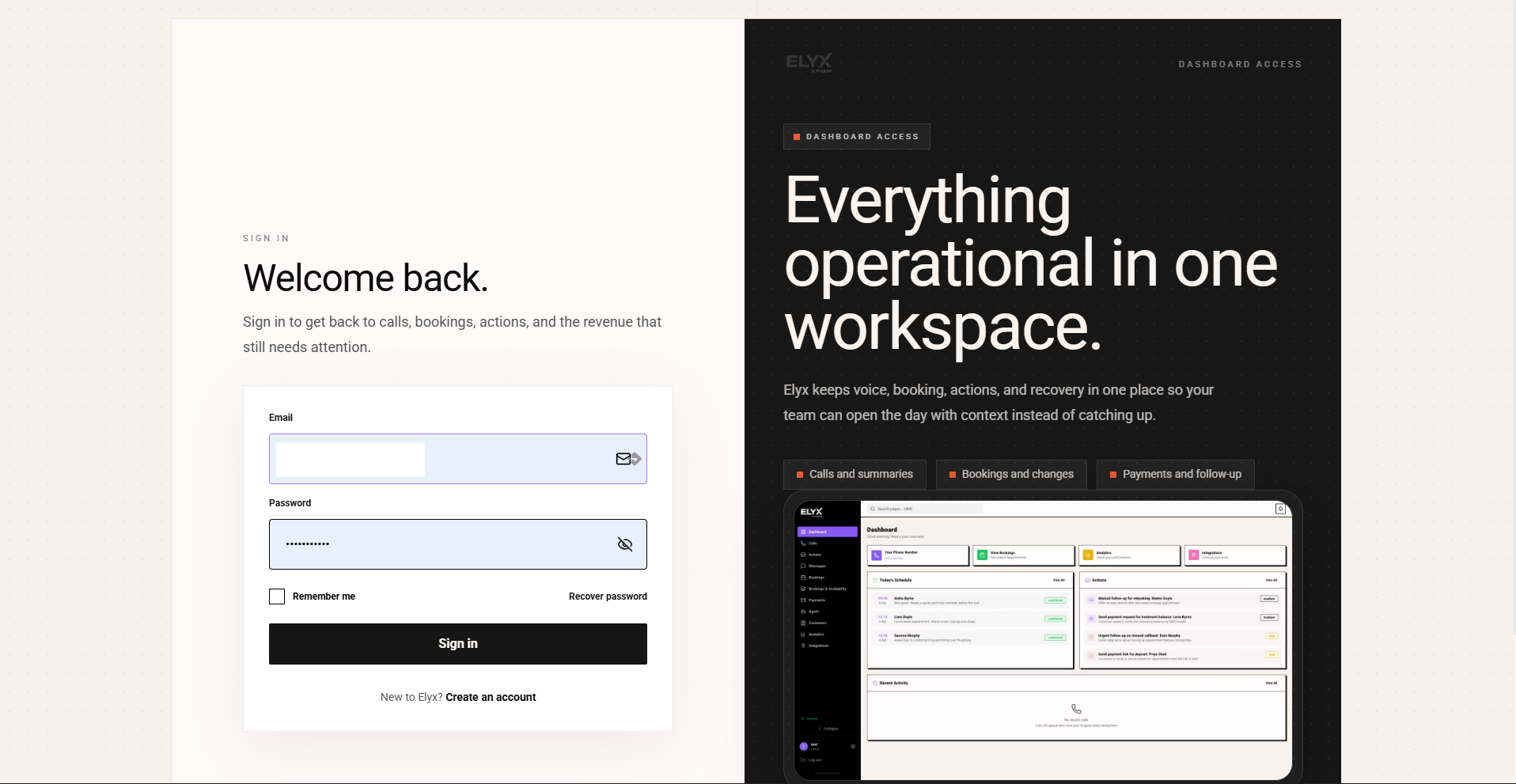Click the Sign in button
The height and width of the screenshot is (784, 1516).
458,644
